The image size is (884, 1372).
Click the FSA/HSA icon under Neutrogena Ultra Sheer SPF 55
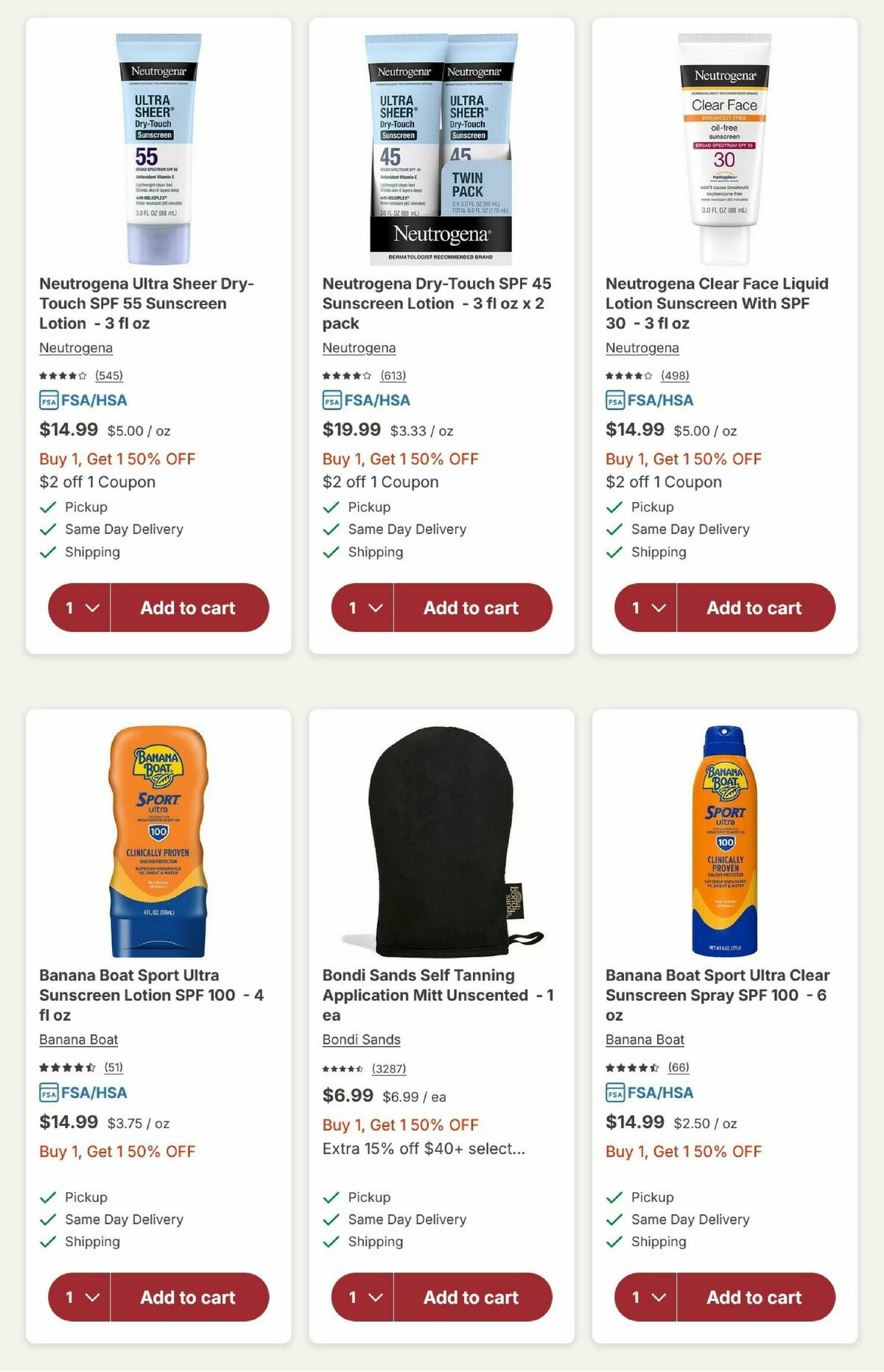click(49, 401)
